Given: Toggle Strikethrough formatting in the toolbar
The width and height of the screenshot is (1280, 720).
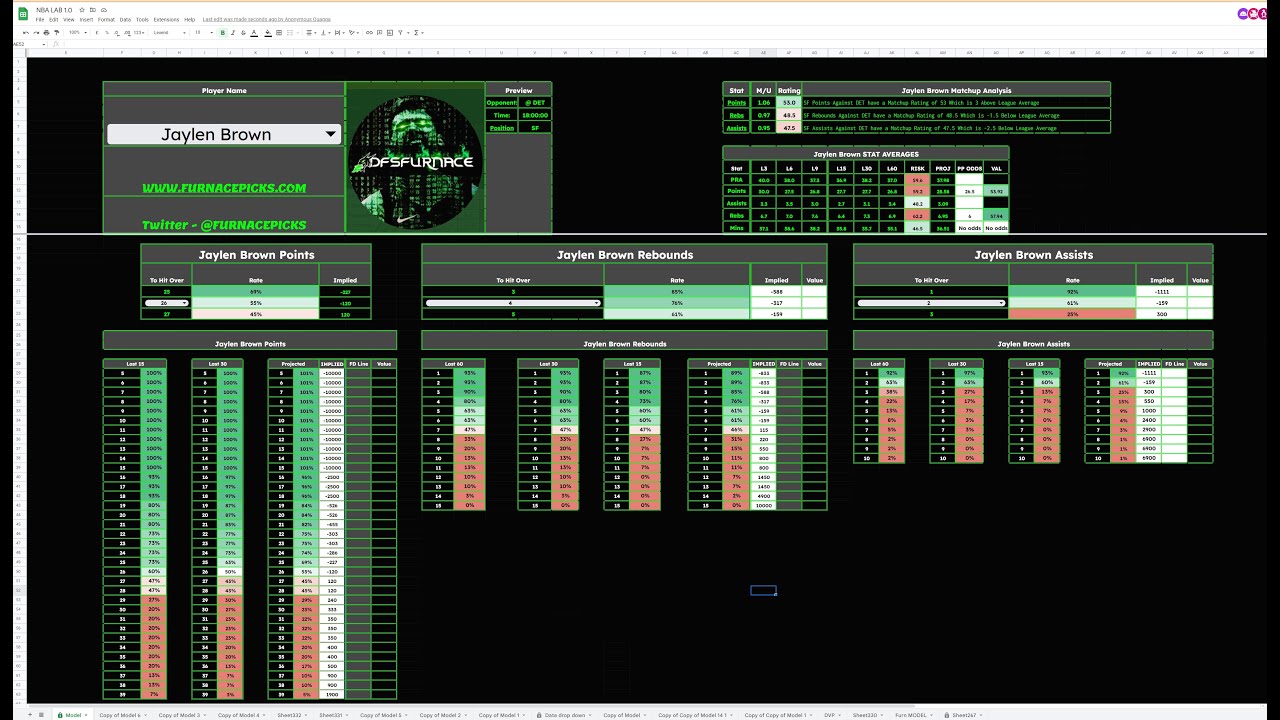Looking at the screenshot, I should tap(243, 32).
